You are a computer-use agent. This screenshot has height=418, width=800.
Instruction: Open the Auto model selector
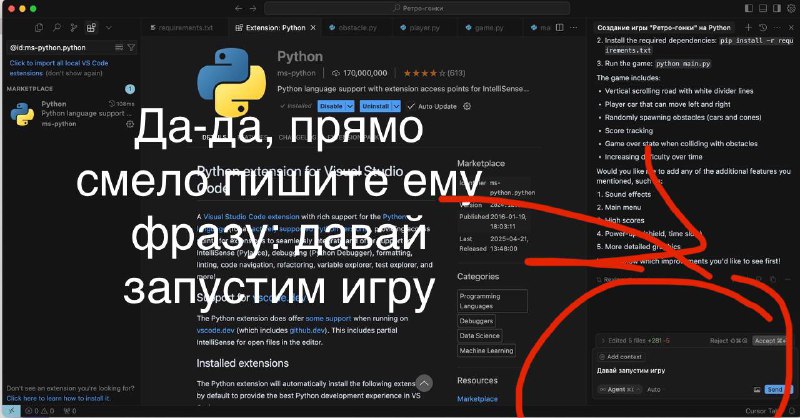click(654, 389)
